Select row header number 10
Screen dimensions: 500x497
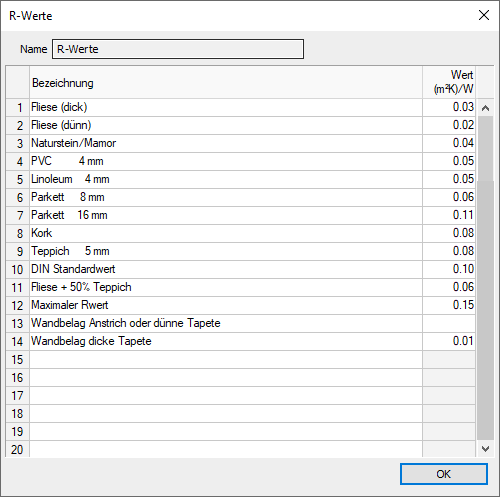(x=18, y=269)
